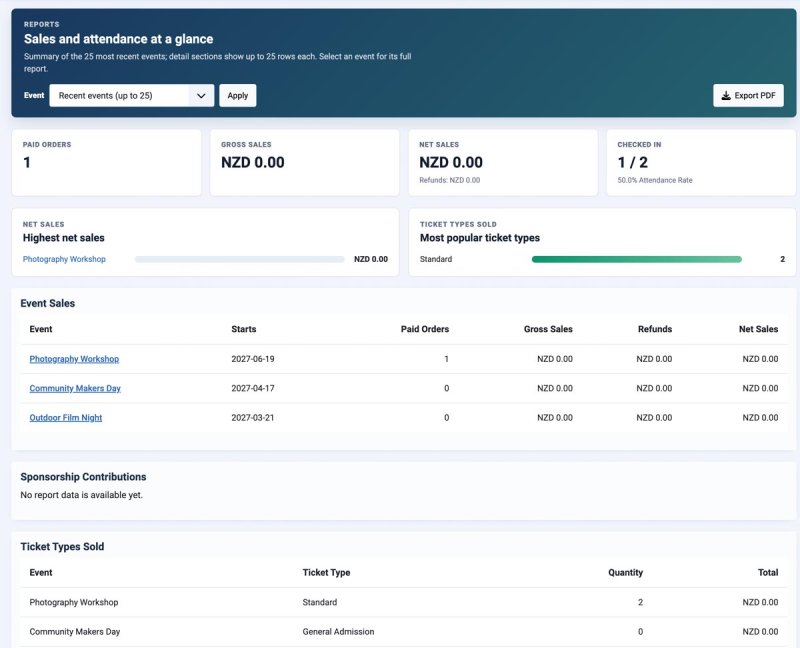The width and height of the screenshot is (800, 648).
Task: Click the Gross Sales summary card value
Action: [253, 162]
